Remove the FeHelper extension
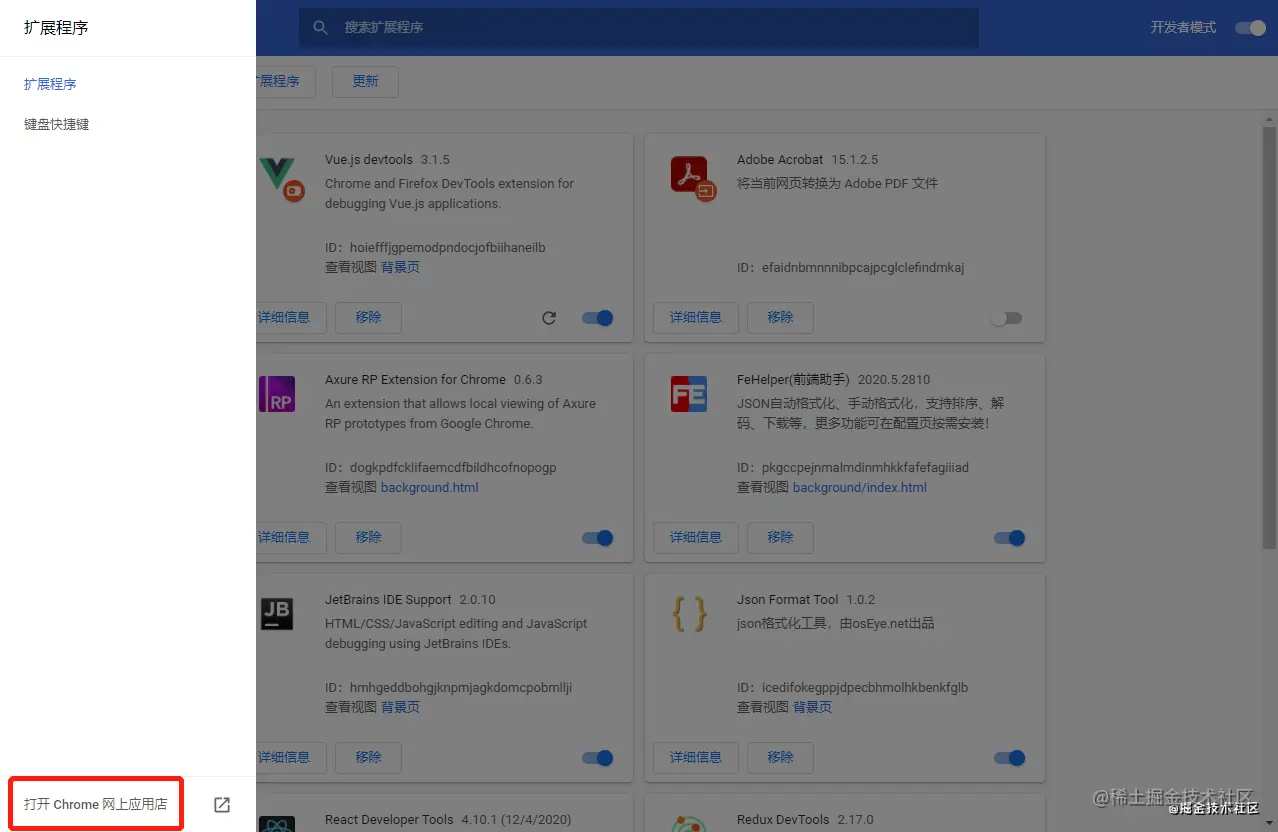The image size is (1278, 832). (780, 537)
